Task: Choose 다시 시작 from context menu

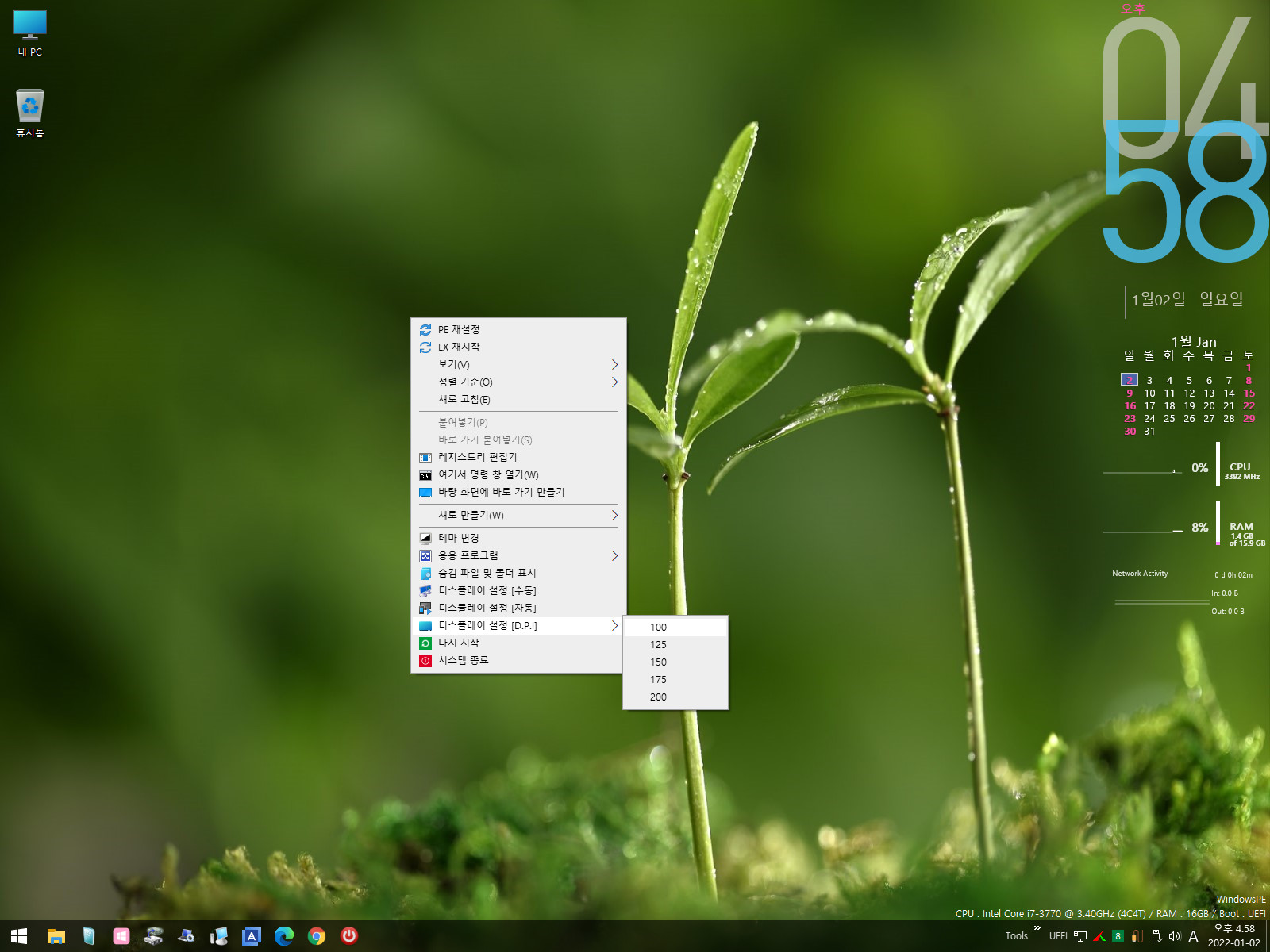Action: click(x=518, y=643)
